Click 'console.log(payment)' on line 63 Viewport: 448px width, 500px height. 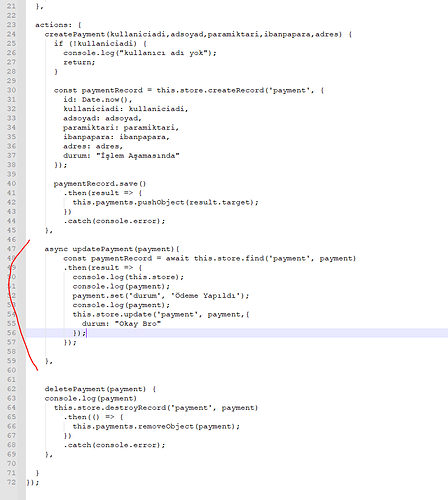(91, 398)
